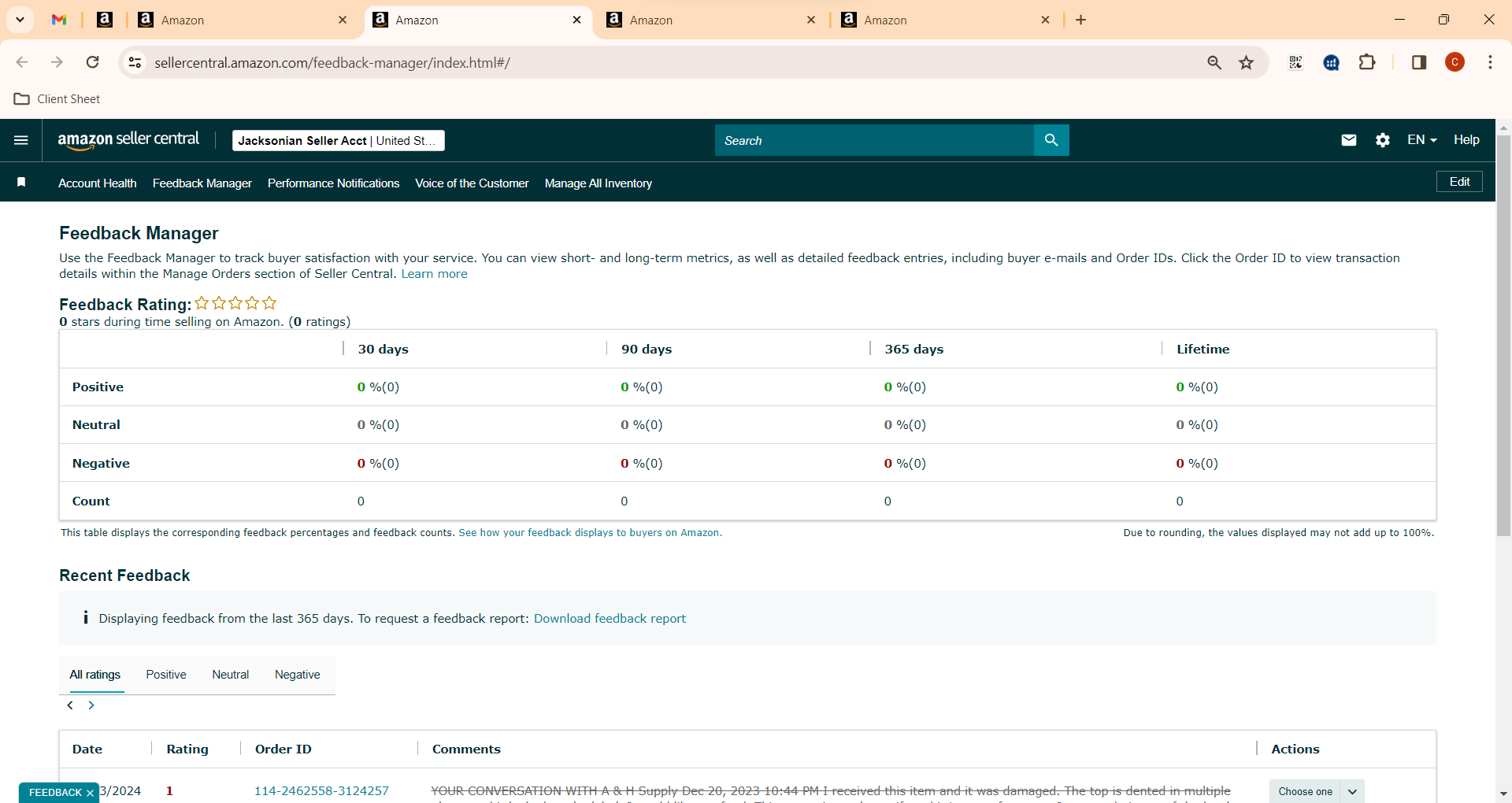
Task: Click the Comments column header
Action: [466, 749]
